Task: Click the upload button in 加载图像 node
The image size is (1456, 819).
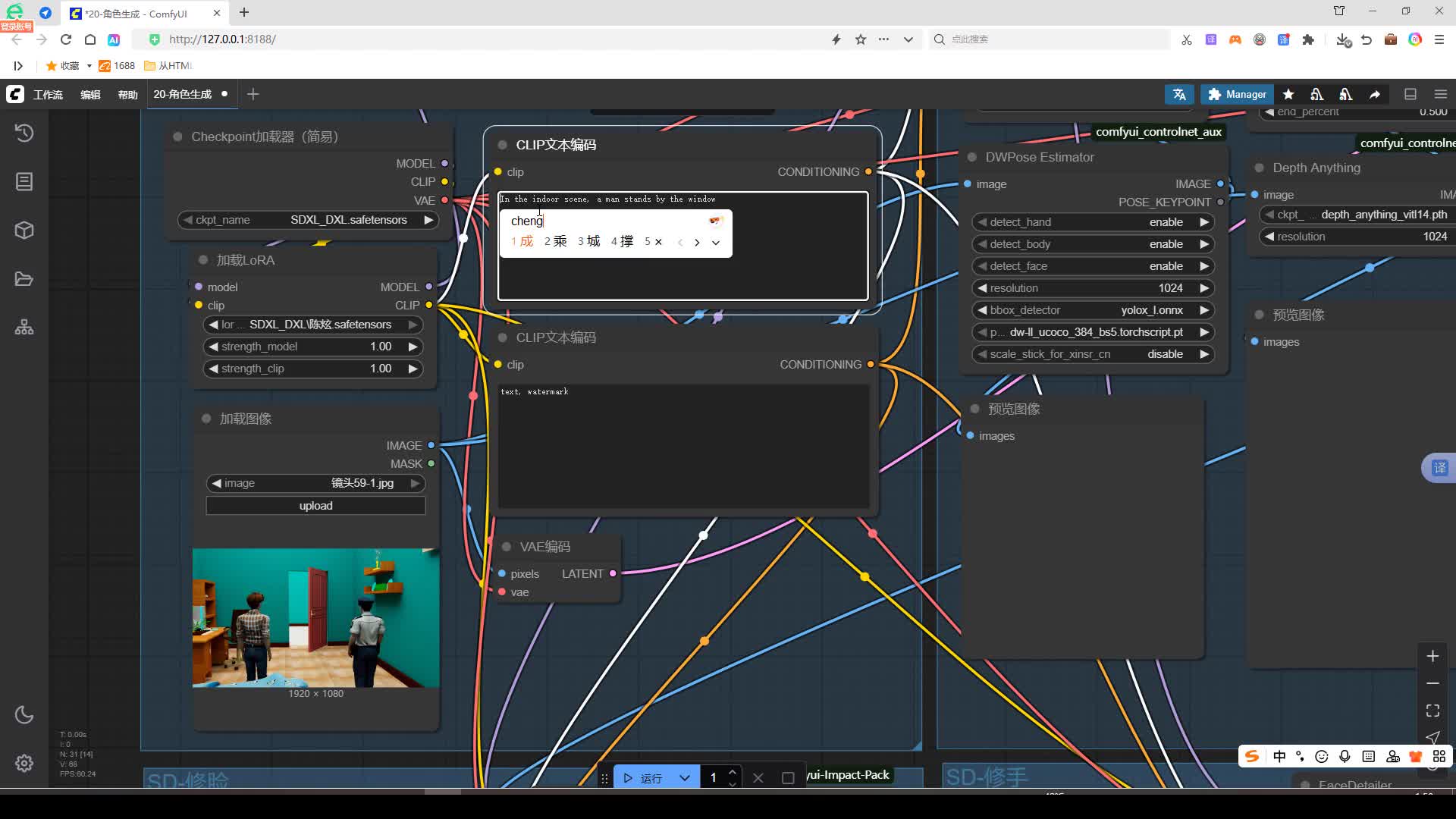Action: coord(315,506)
